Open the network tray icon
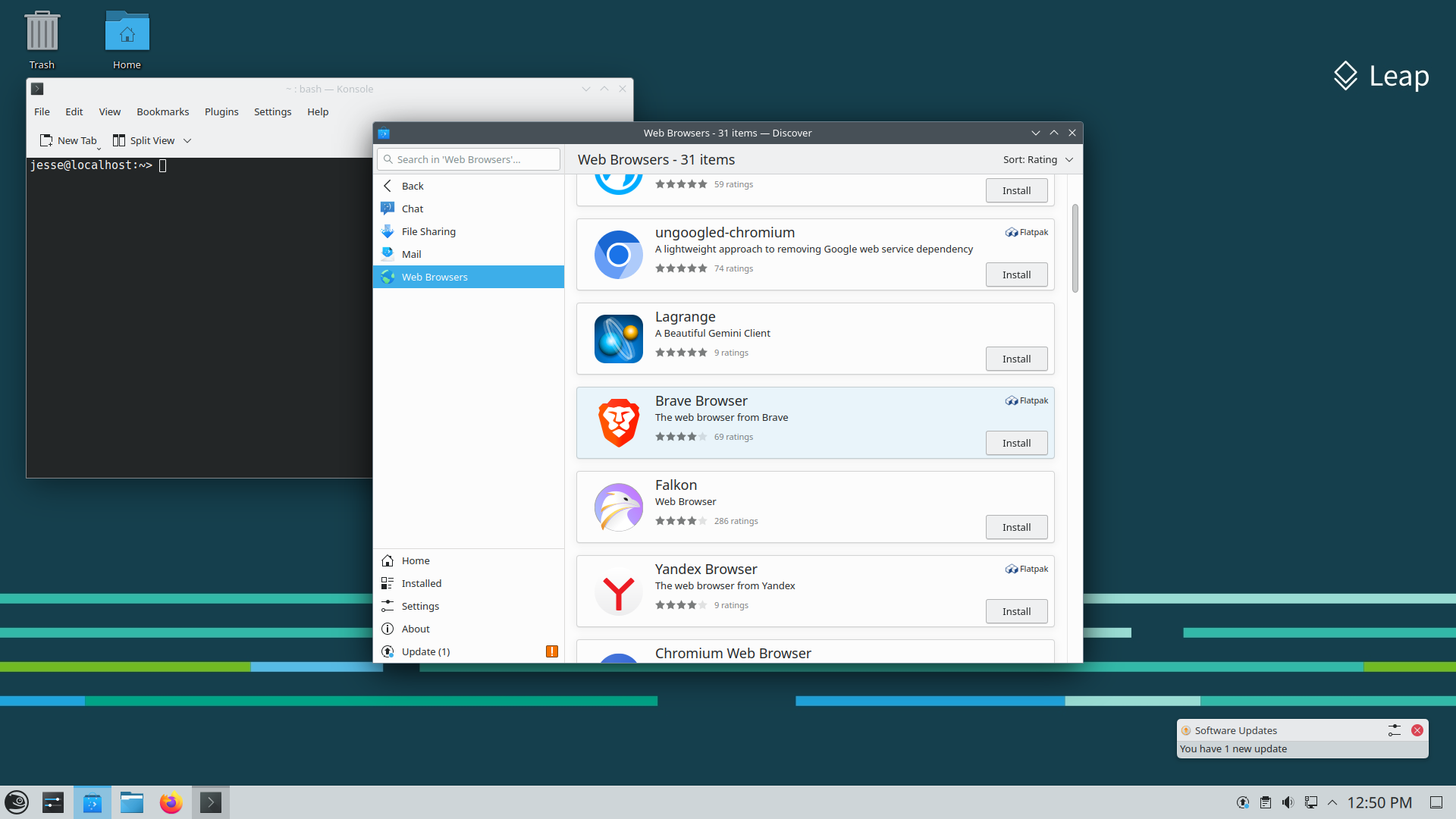Image resolution: width=1456 pixels, height=819 pixels. tap(1310, 802)
